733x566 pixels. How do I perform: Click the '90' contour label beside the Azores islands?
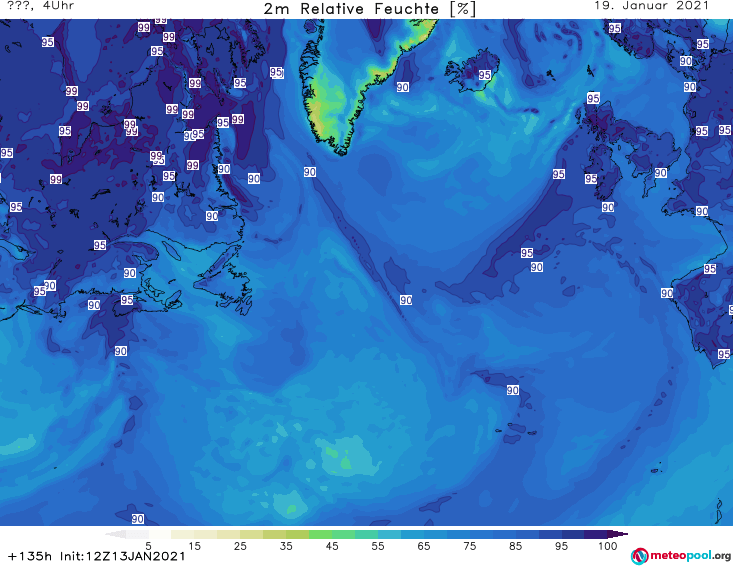pos(512,390)
